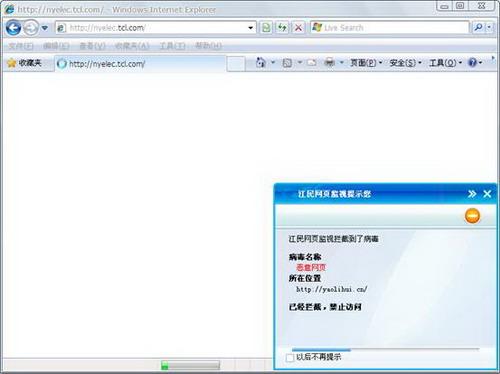This screenshot has width=500, height=374.
Task: Open the recent pages dropdown beside Forward
Action: coord(44,28)
